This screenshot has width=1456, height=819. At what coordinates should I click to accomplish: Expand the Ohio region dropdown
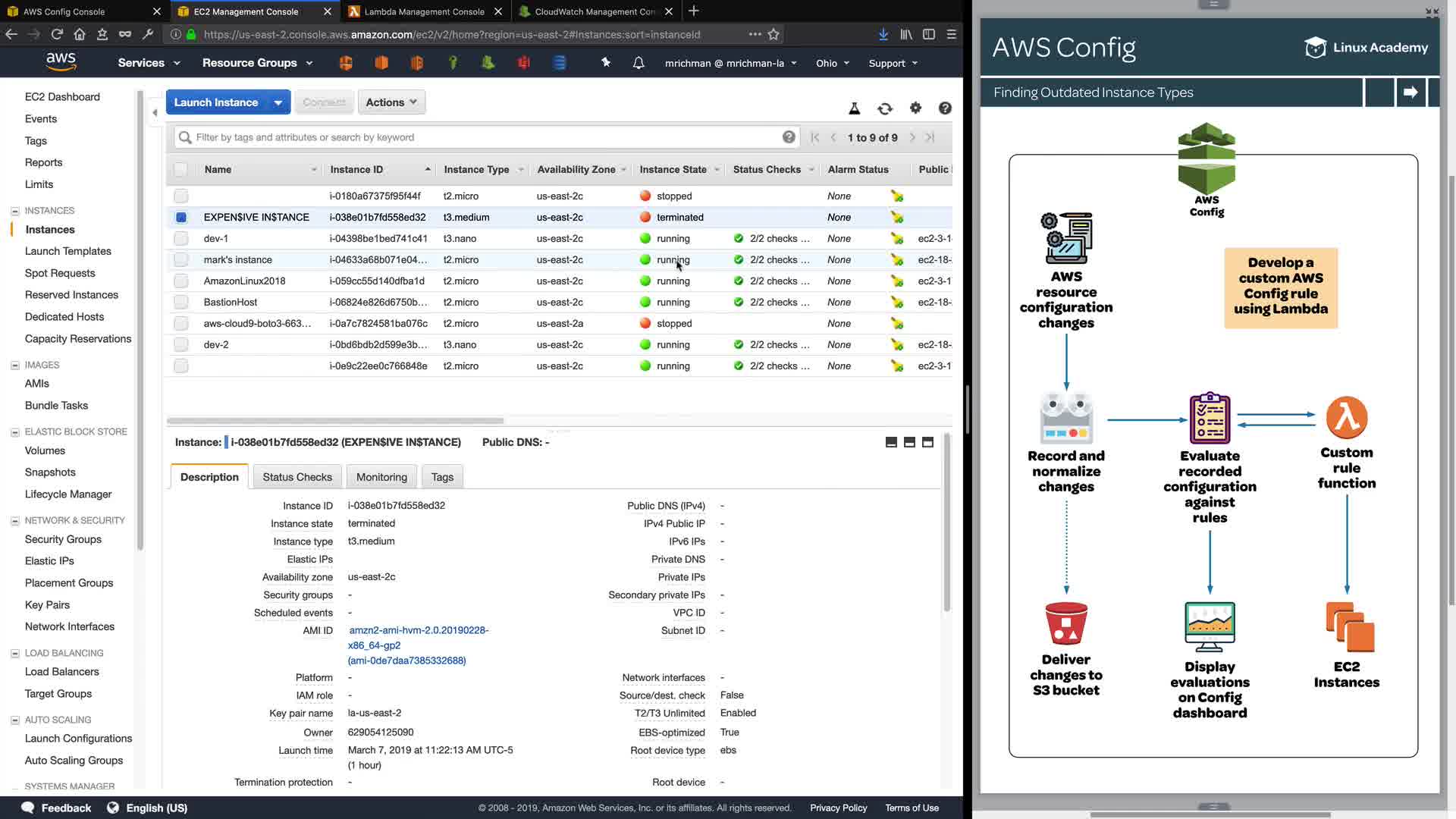[x=833, y=64]
